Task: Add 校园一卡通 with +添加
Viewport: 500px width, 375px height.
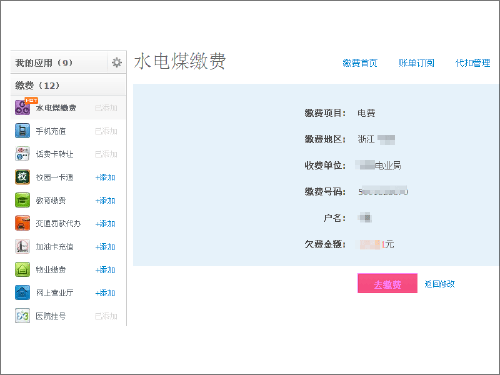Action: 105,177
